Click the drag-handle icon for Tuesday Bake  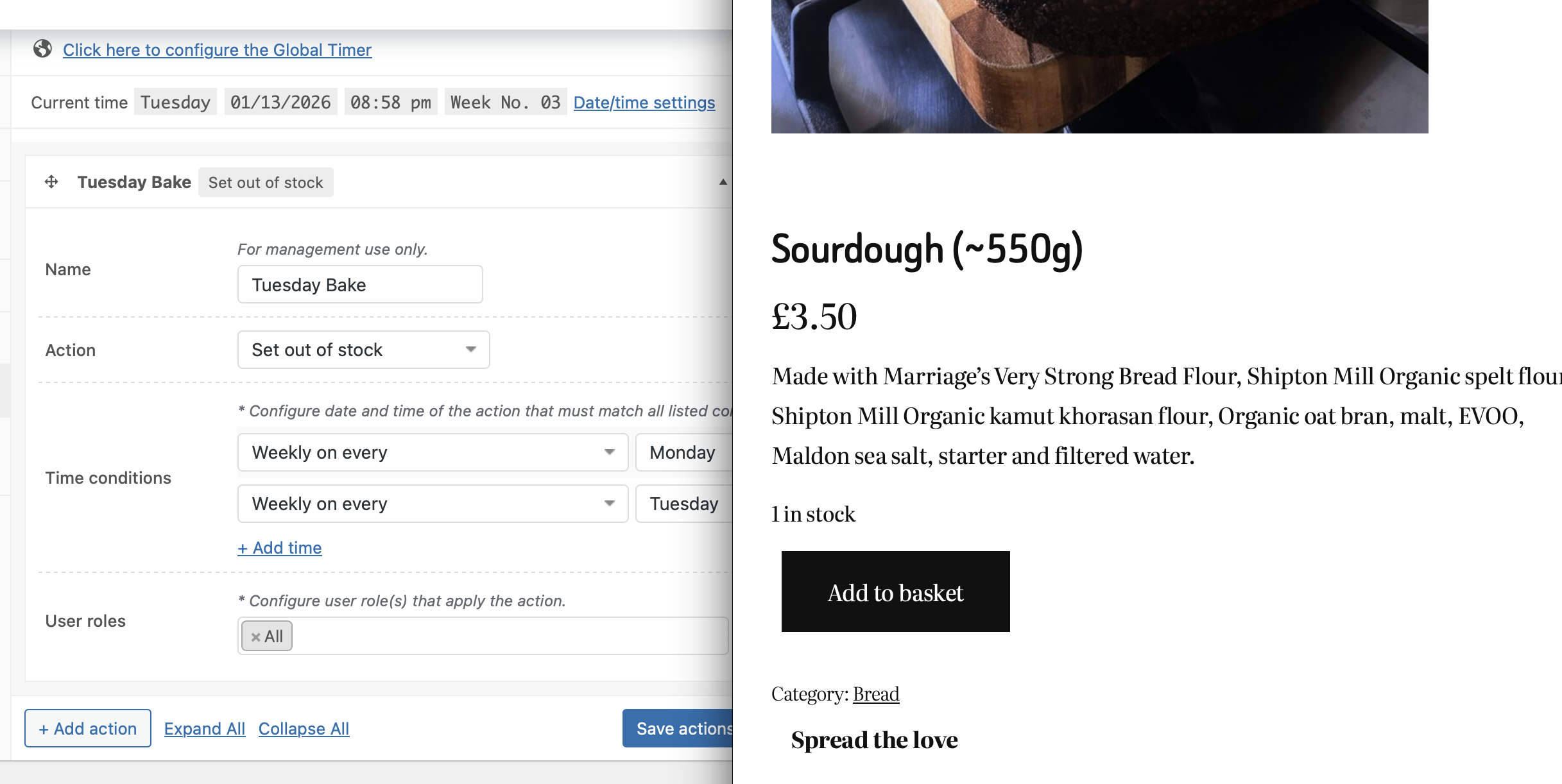coord(51,182)
